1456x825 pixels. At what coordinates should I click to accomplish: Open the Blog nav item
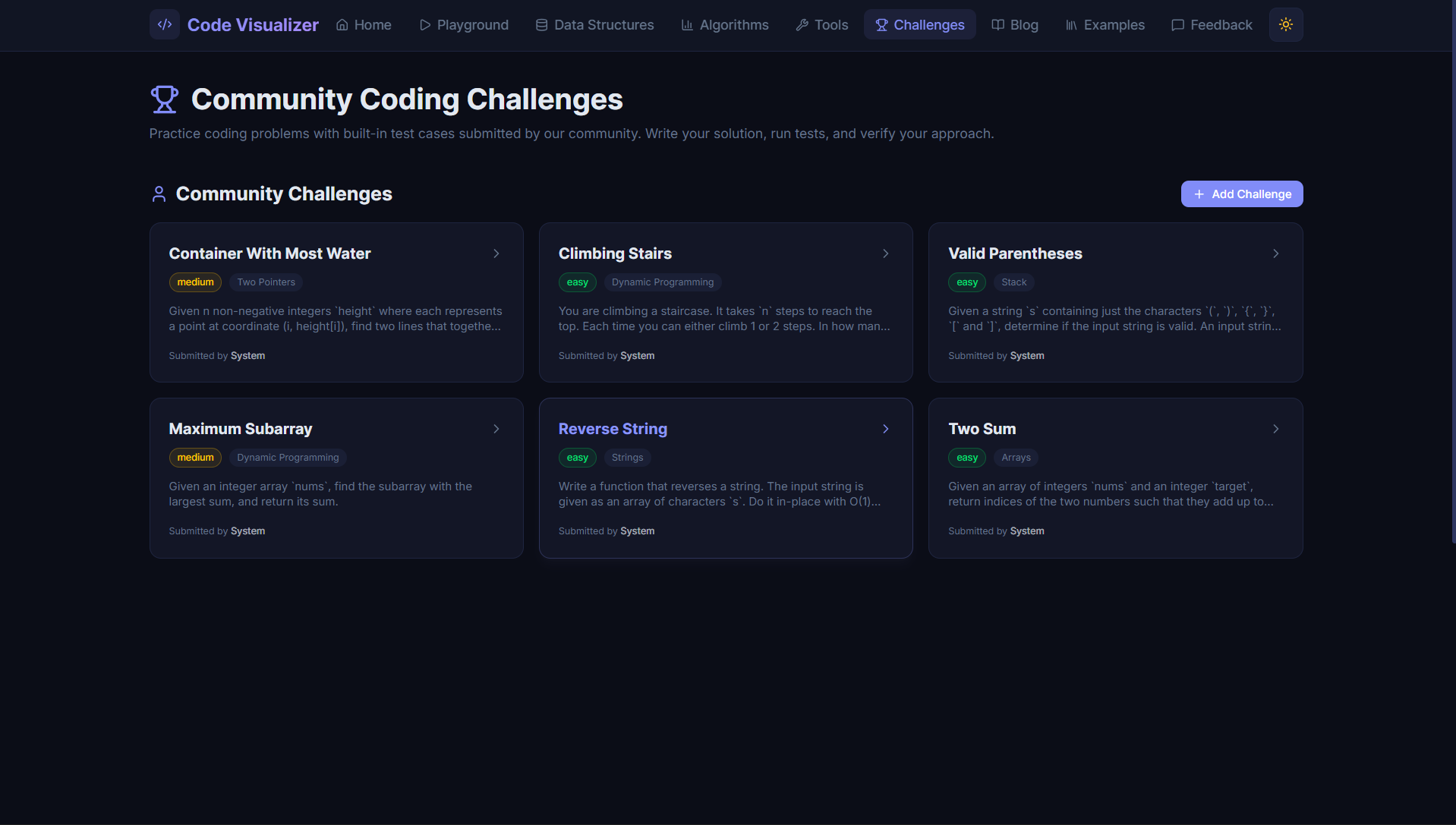coord(1015,25)
